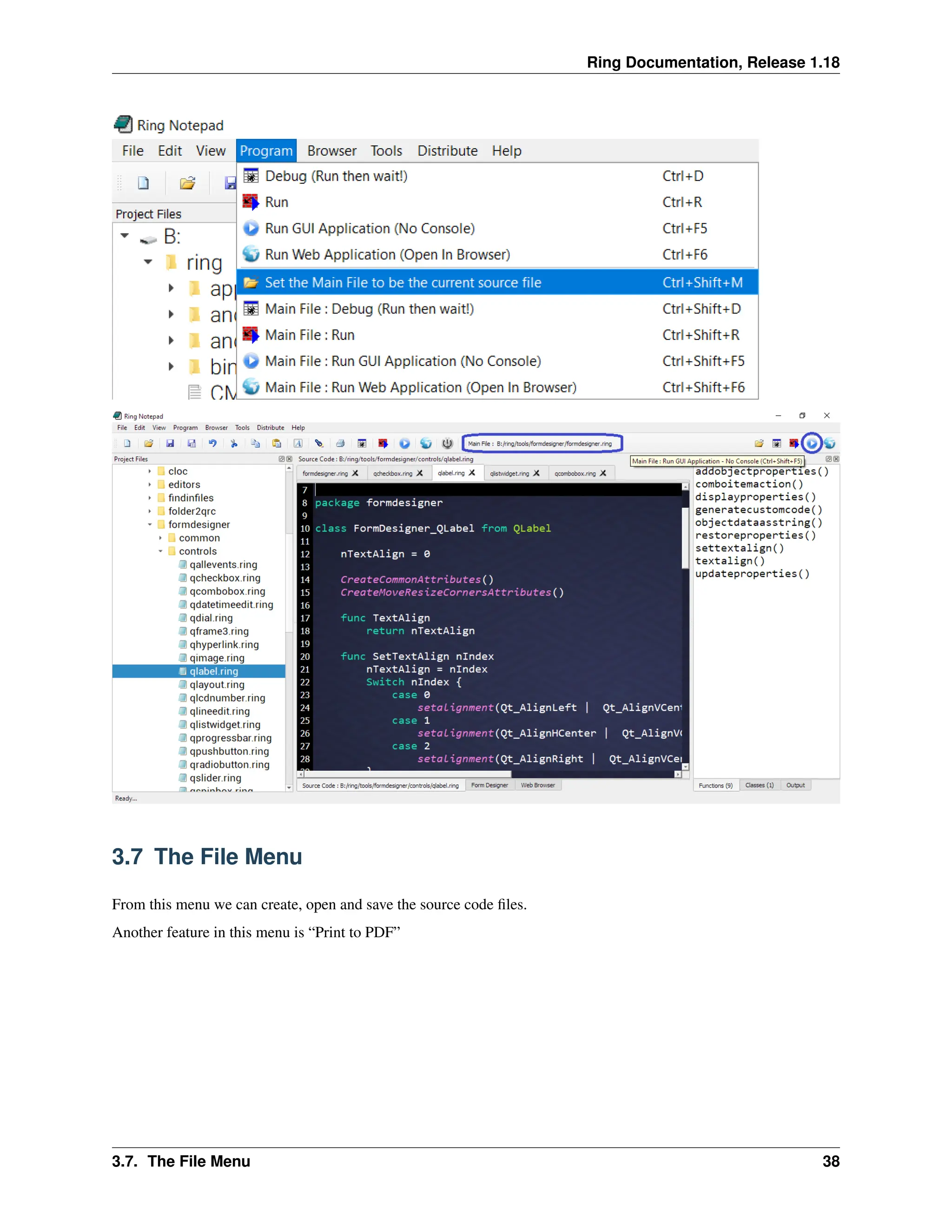Click the red Run icon left of Main File box
The width and height of the screenshot is (952, 1232).
383,444
